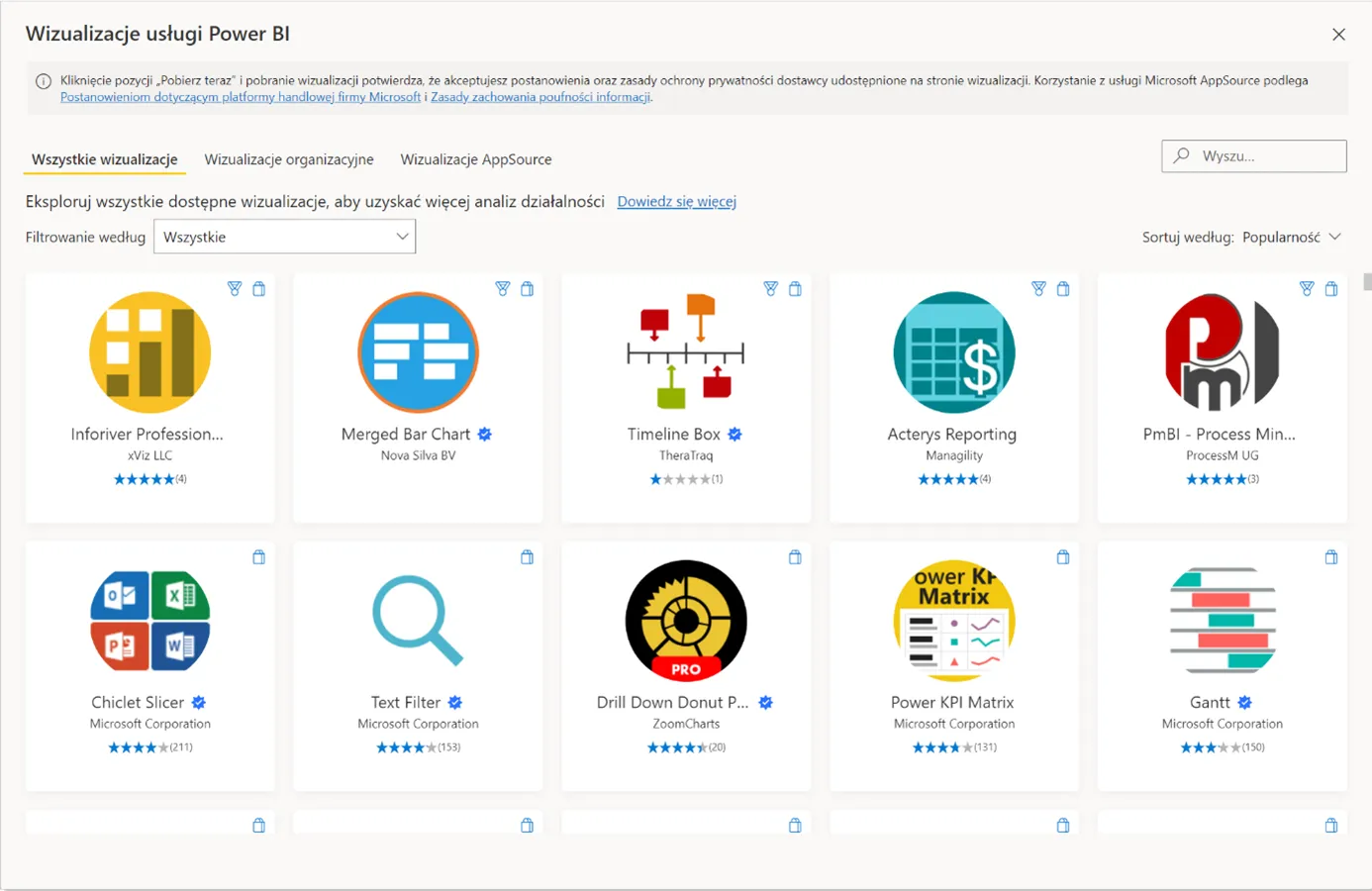Click the funnel-shaped icon on Timeline Box card
Screen dimensions: 1372x891
coord(771,289)
